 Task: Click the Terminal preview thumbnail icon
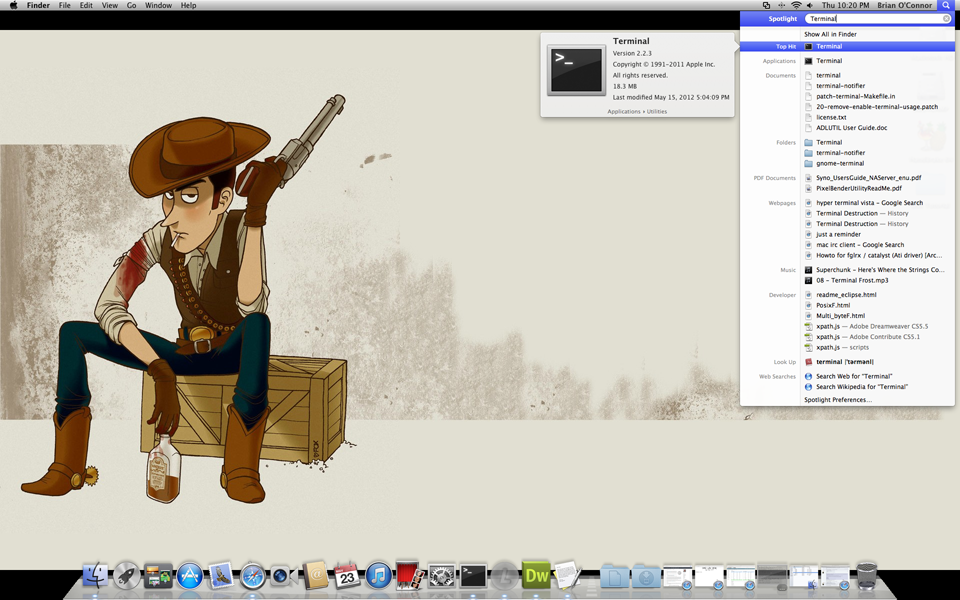click(576, 70)
